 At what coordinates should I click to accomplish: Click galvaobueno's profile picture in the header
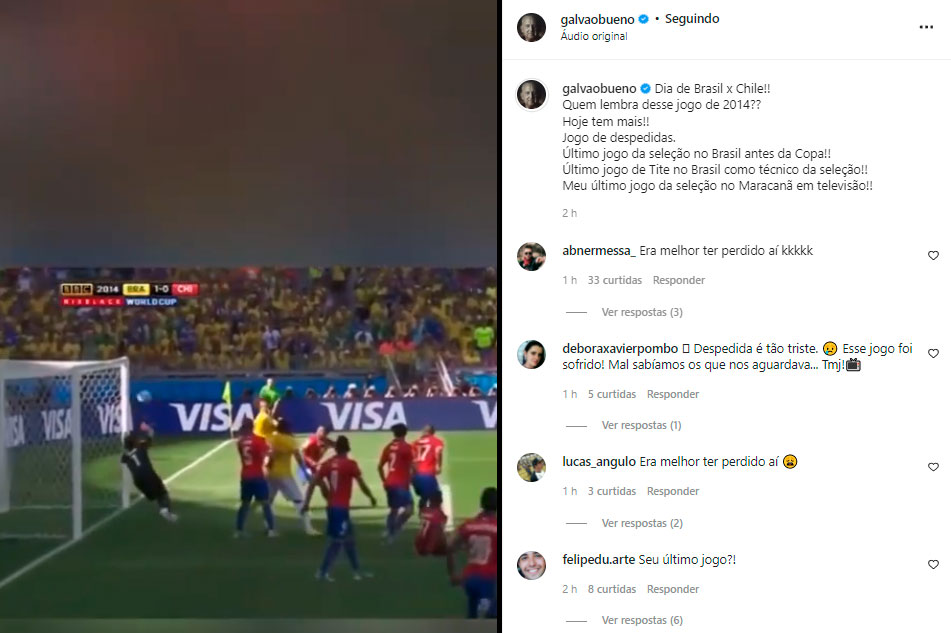[531, 27]
